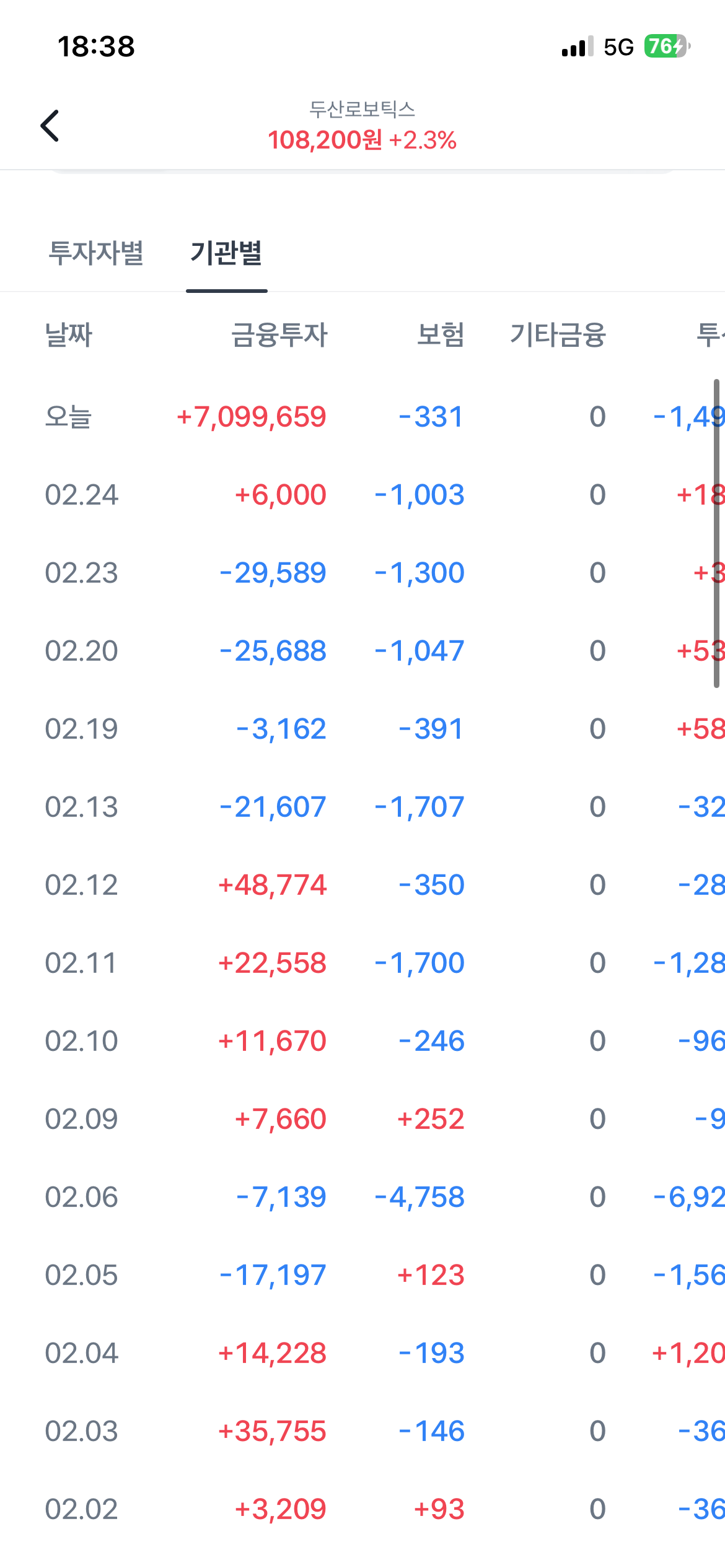Tap the 두산로보틱스 stock title
Screen dimensions: 725x1568
coord(362,110)
